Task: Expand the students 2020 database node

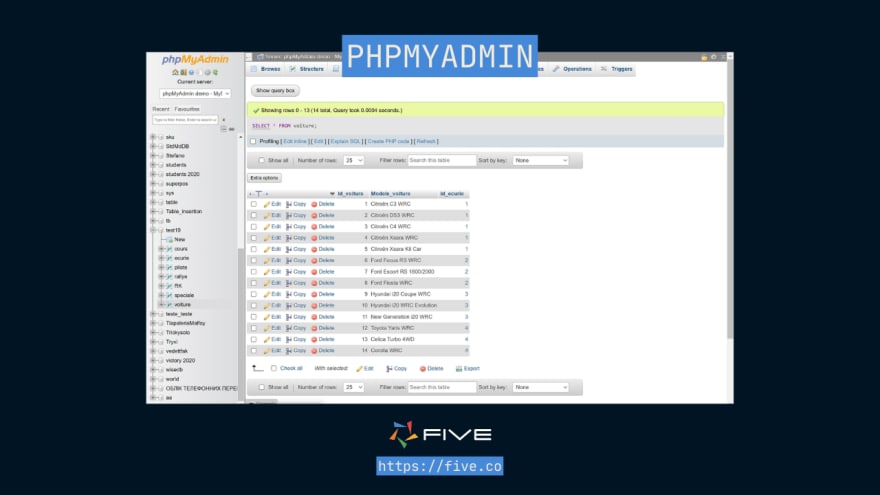Action: [153, 175]
